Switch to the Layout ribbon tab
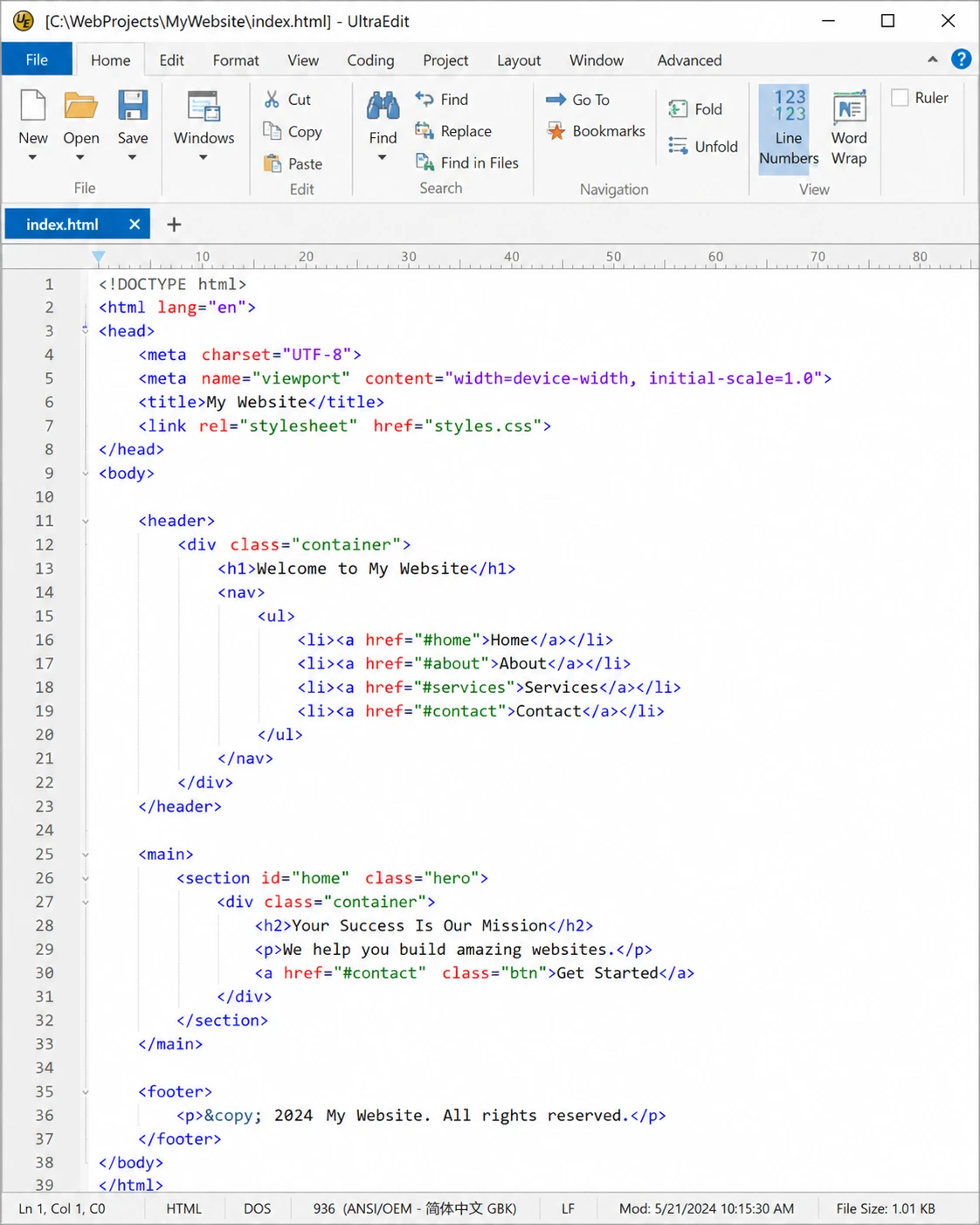Image resolution: width=980 pixels, height=1225 pixels. (519, 60)
